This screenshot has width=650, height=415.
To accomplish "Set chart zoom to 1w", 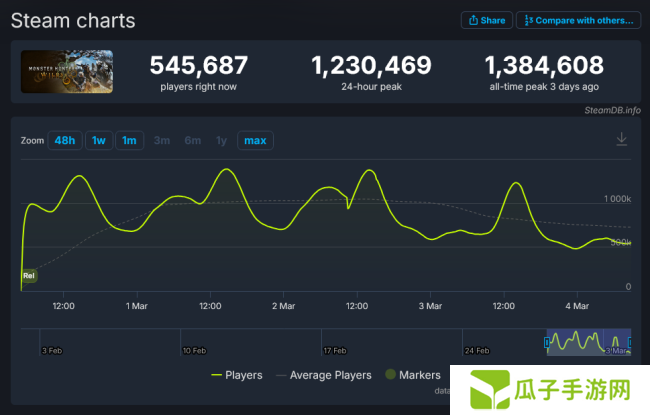I will click(99, 141).
